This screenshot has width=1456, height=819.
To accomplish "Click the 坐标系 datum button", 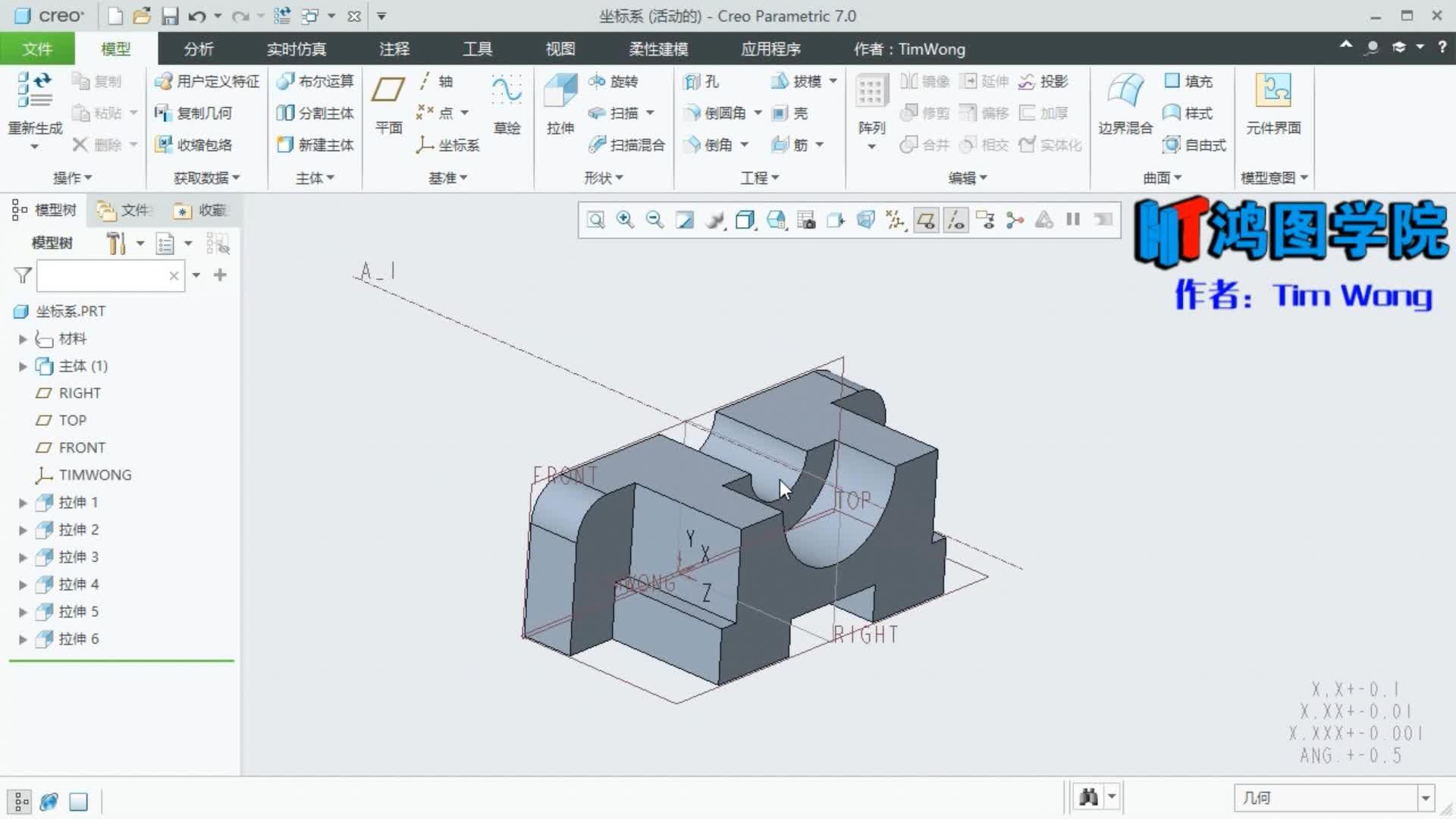I will tap(449, 145).
